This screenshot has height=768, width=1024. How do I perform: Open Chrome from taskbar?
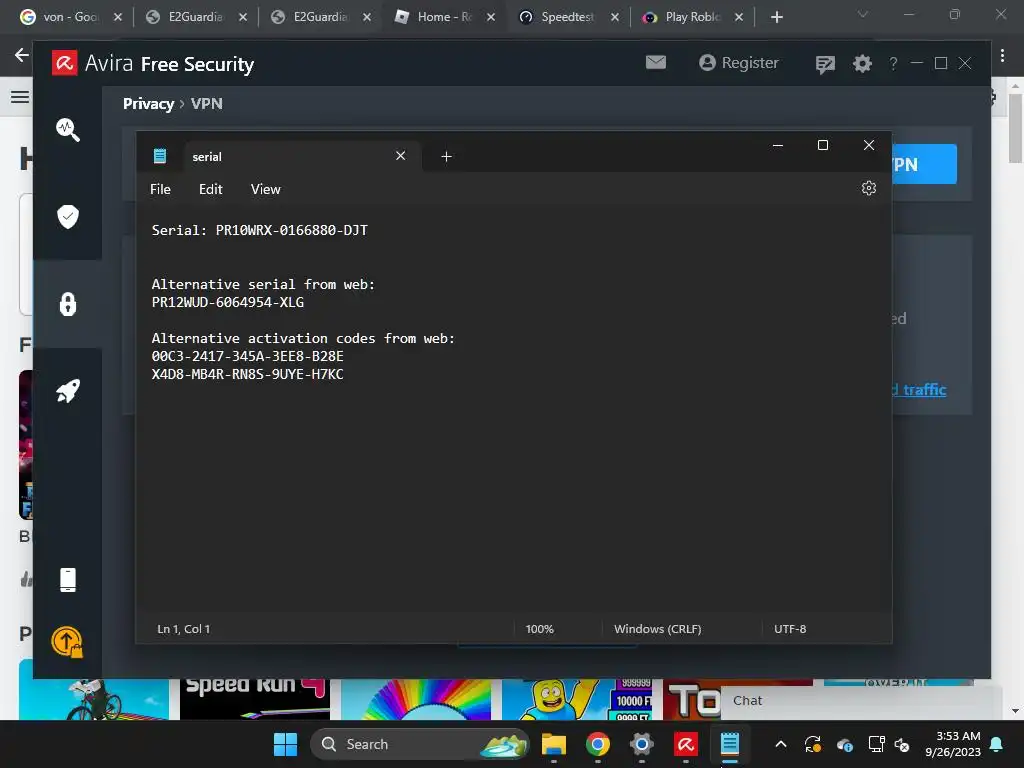(x=598, y=744)
